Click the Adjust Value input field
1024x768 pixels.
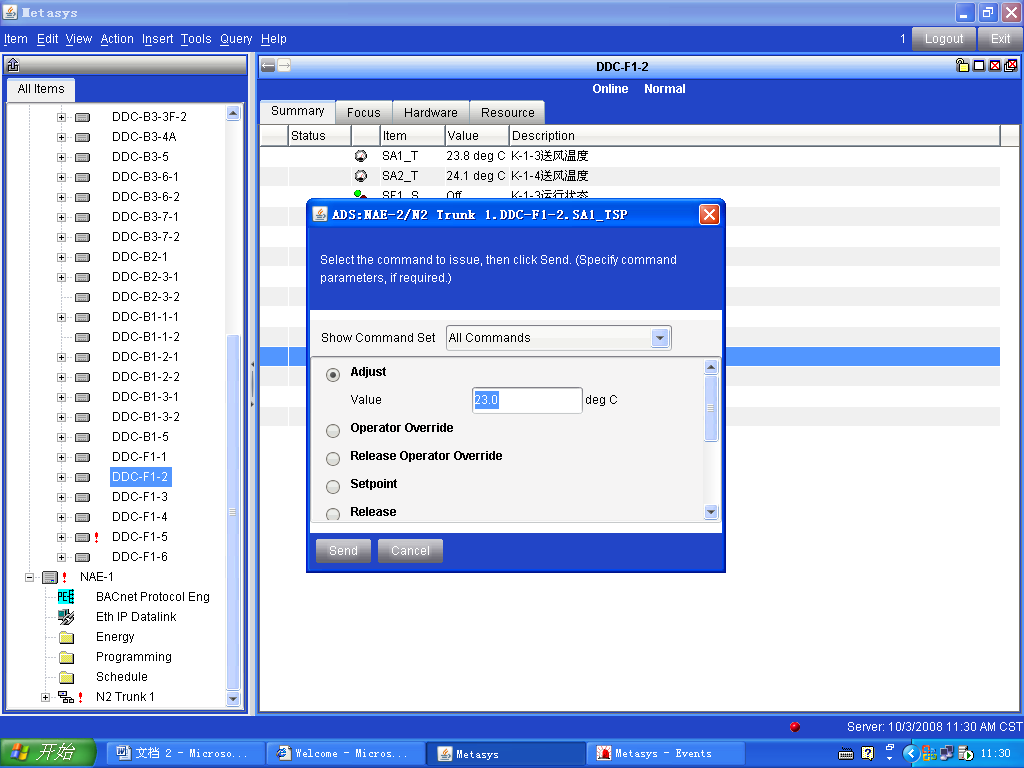click(x=527, y=400)
